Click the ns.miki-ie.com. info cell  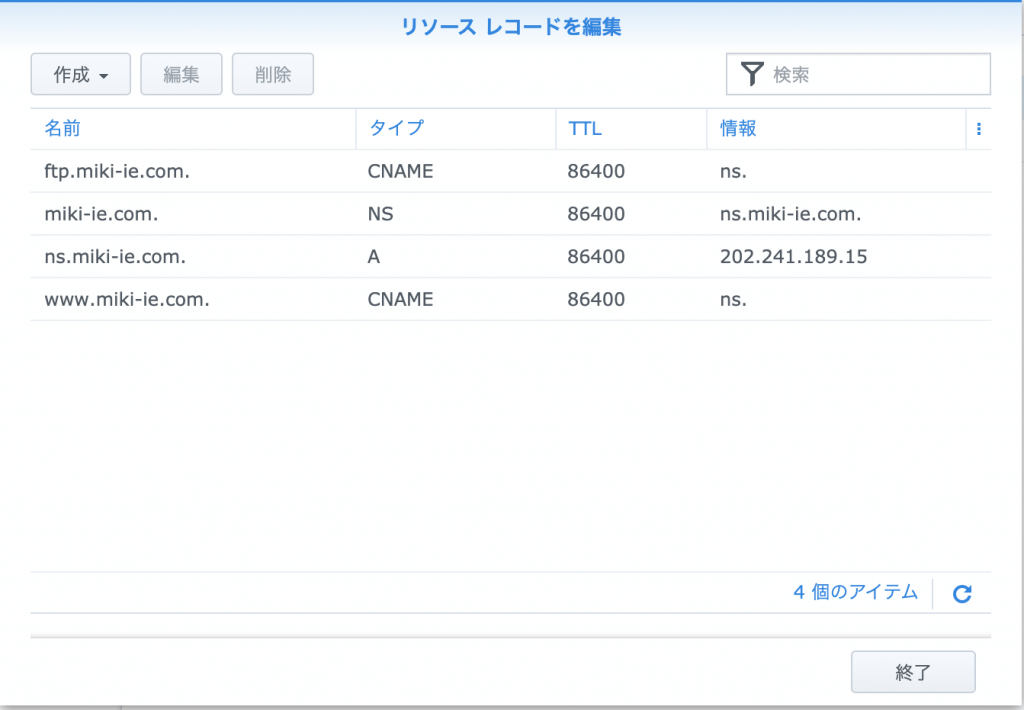tap(790, 214)
